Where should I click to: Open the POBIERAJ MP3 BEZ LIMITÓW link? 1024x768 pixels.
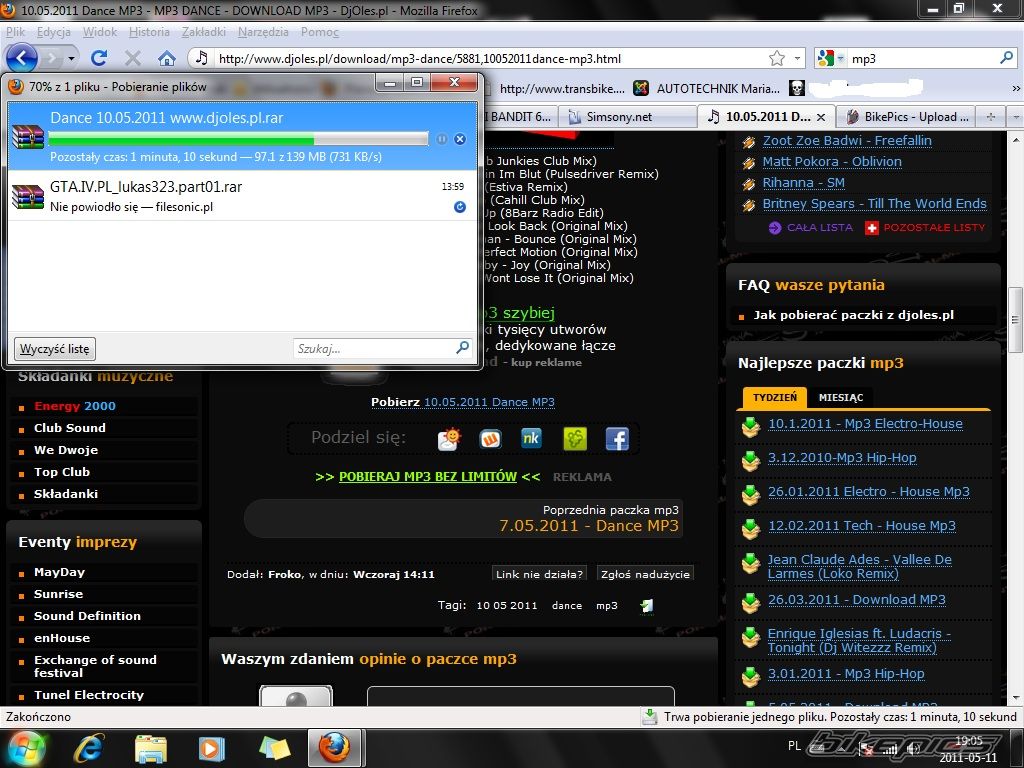coord(427,477)
